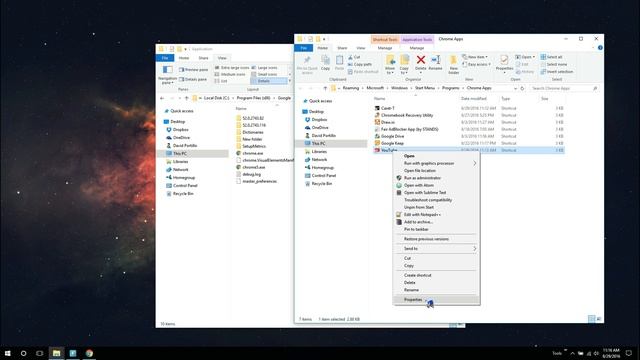The height and width of the screenshot is (360, 640).
Task: Click the up arrow in Chrome Apps window
Action: [325, 88]
